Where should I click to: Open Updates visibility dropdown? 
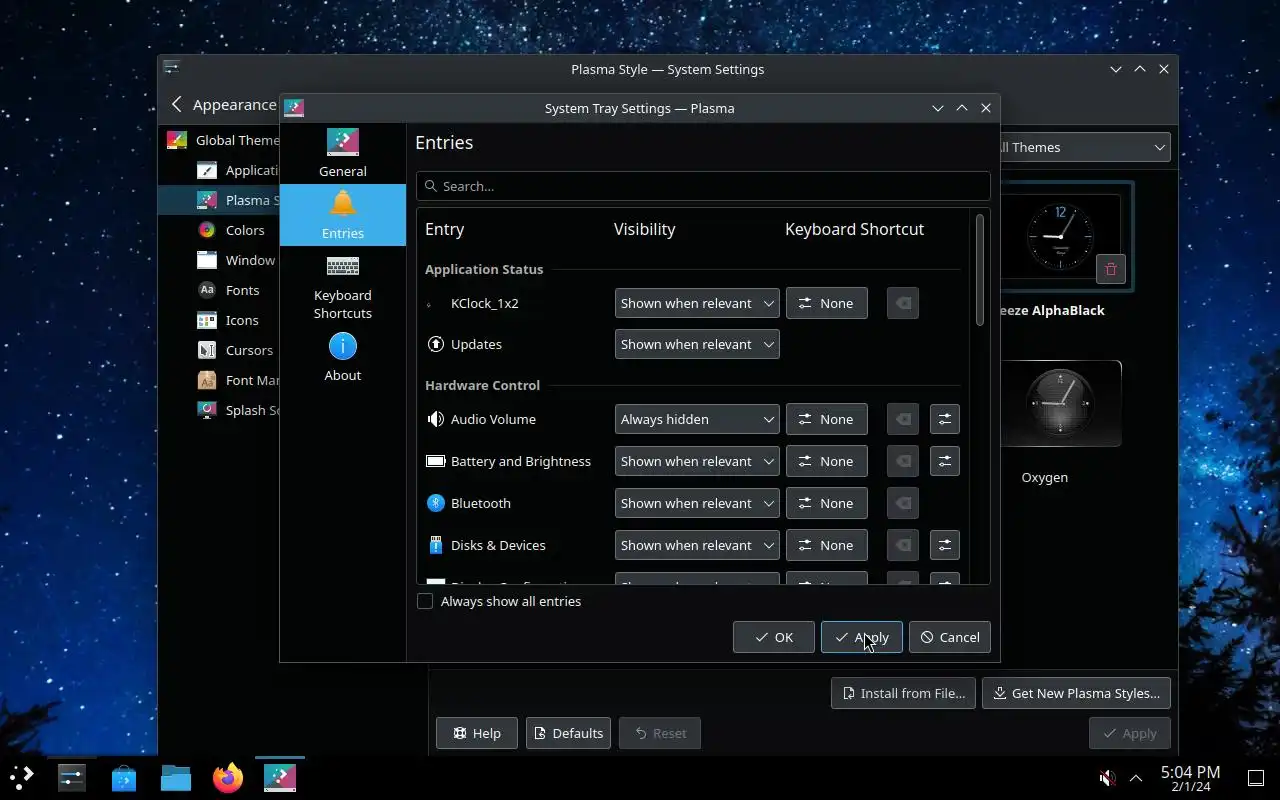click(697, 344)
